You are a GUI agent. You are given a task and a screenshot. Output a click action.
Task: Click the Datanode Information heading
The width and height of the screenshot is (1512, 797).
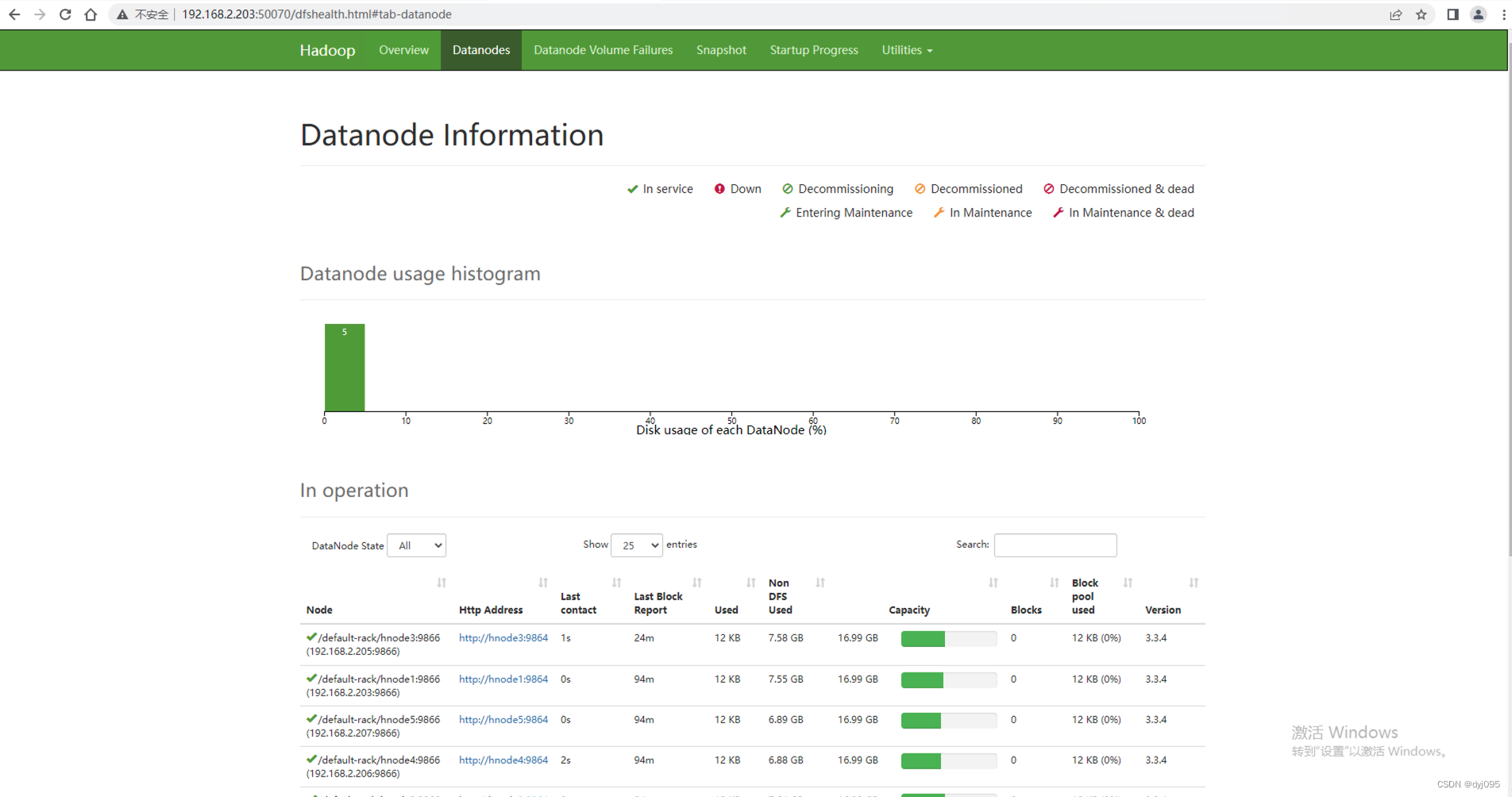[452, 135]
